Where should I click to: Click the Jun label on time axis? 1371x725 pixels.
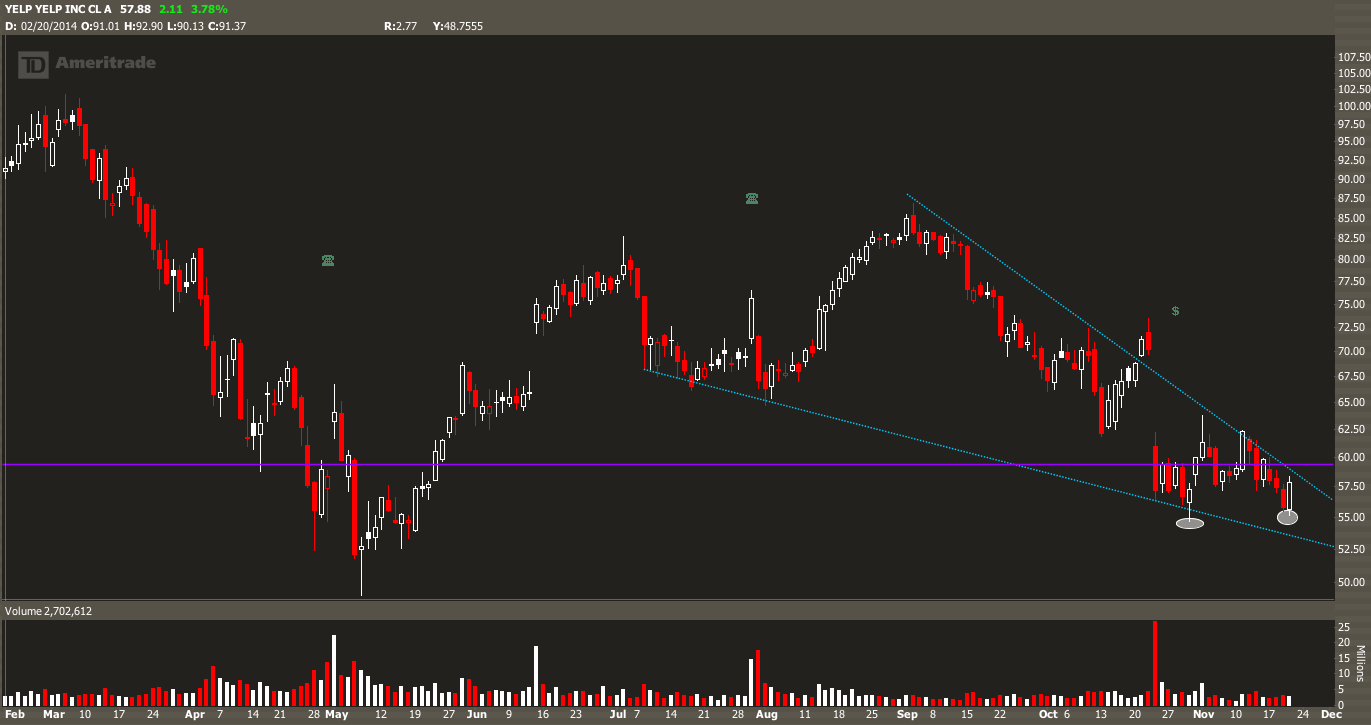pyautogui.click(x=477, y=716)
